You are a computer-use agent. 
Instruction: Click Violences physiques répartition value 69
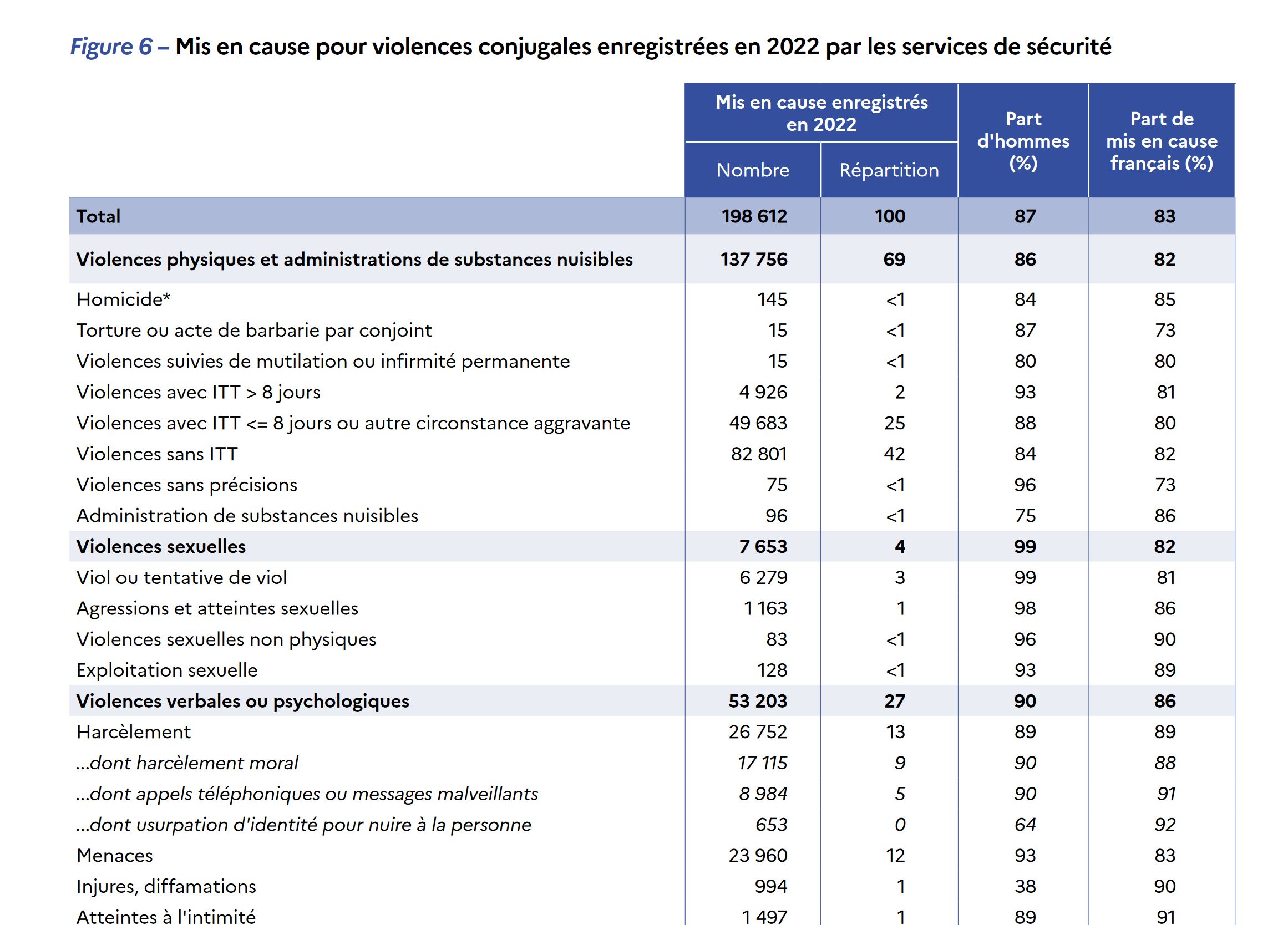(x=894, y=260)
